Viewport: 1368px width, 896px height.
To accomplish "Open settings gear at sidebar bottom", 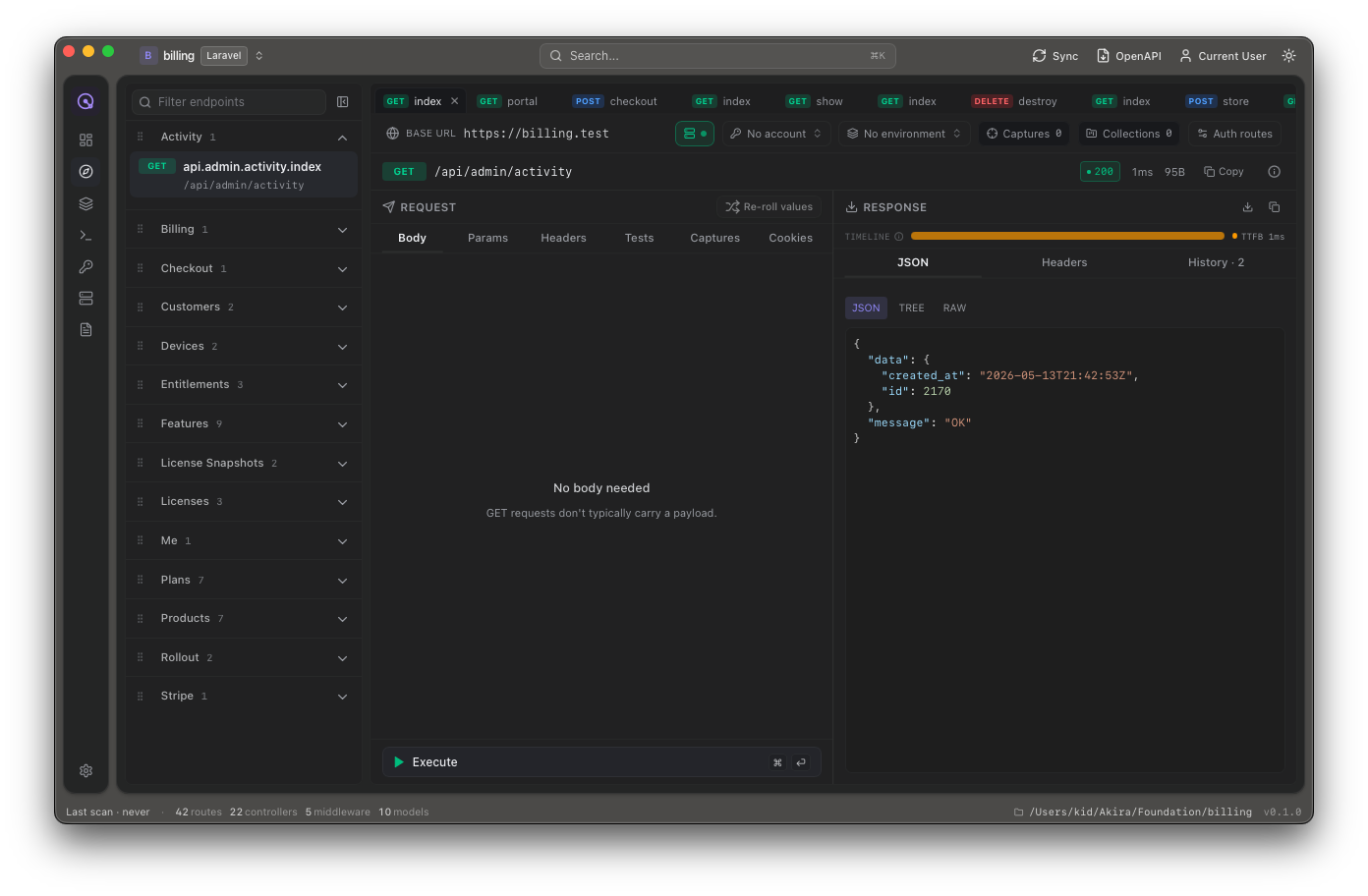I will click(x=85, y=771).
